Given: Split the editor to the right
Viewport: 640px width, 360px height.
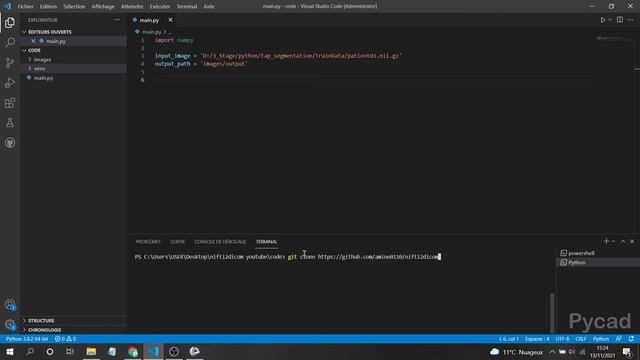Looking at the screenshot, I should pos(620,20).
